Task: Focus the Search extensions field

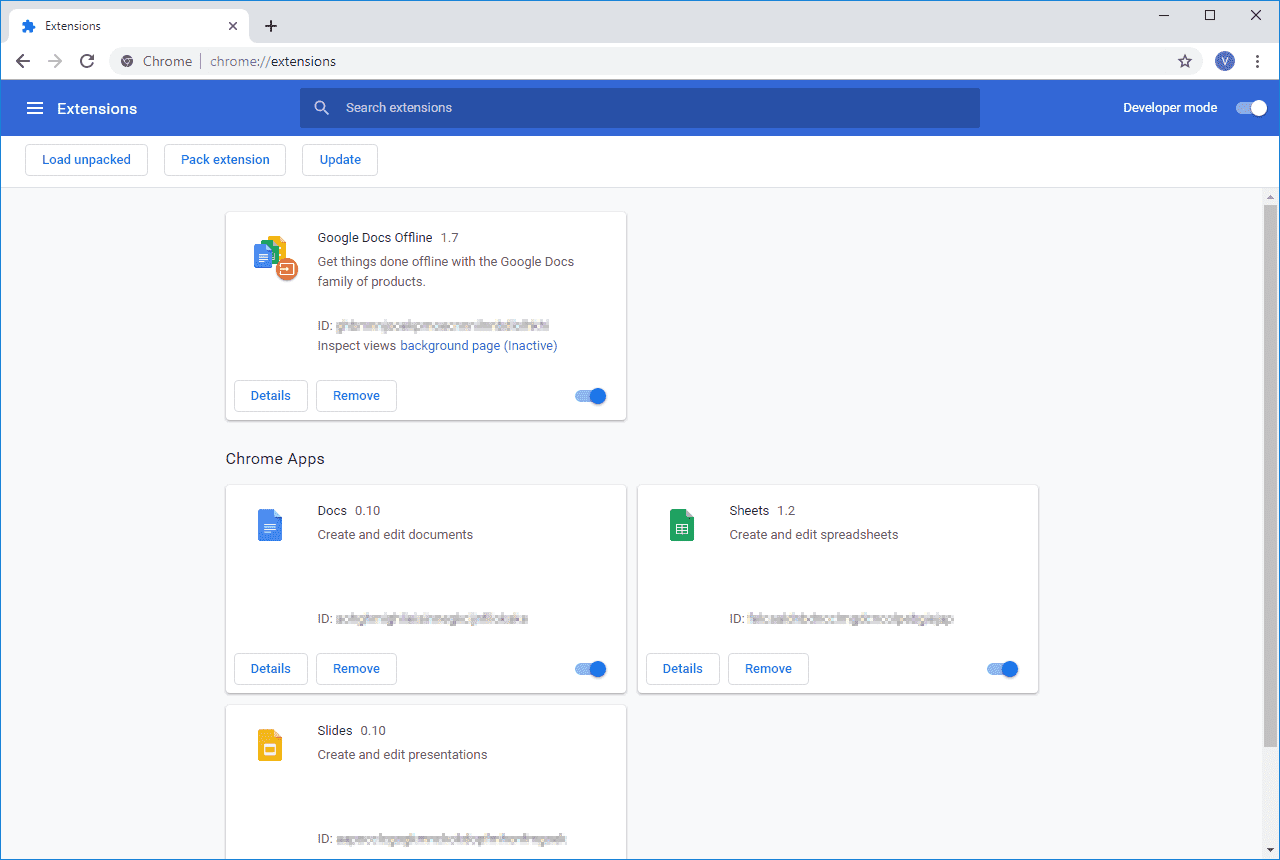Action: click(640, 108)
